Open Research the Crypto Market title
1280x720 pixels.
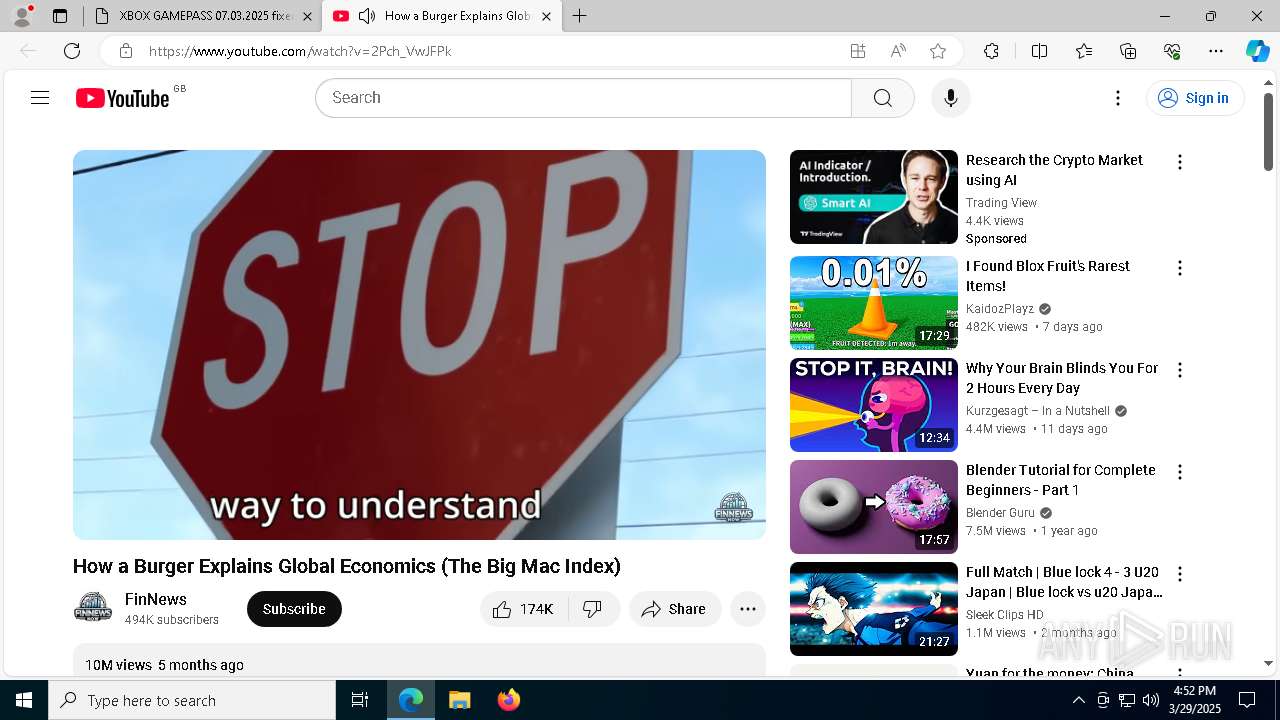point(1054,170)
